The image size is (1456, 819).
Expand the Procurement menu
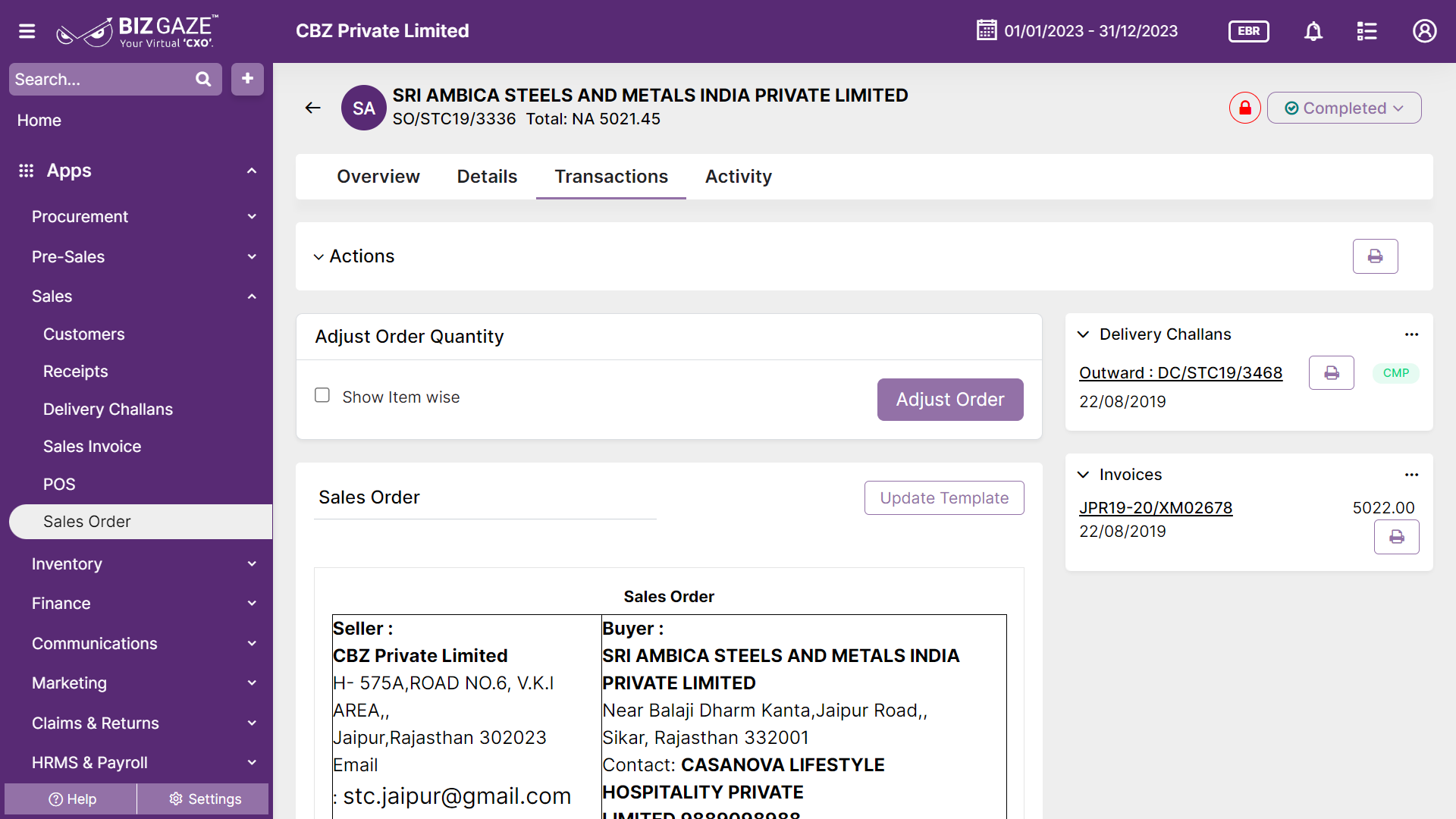coord(252,217)
